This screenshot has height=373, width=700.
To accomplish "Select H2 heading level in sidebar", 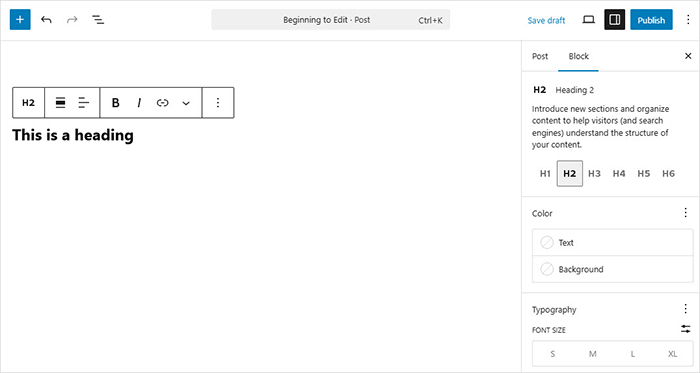I will [570, 174].
